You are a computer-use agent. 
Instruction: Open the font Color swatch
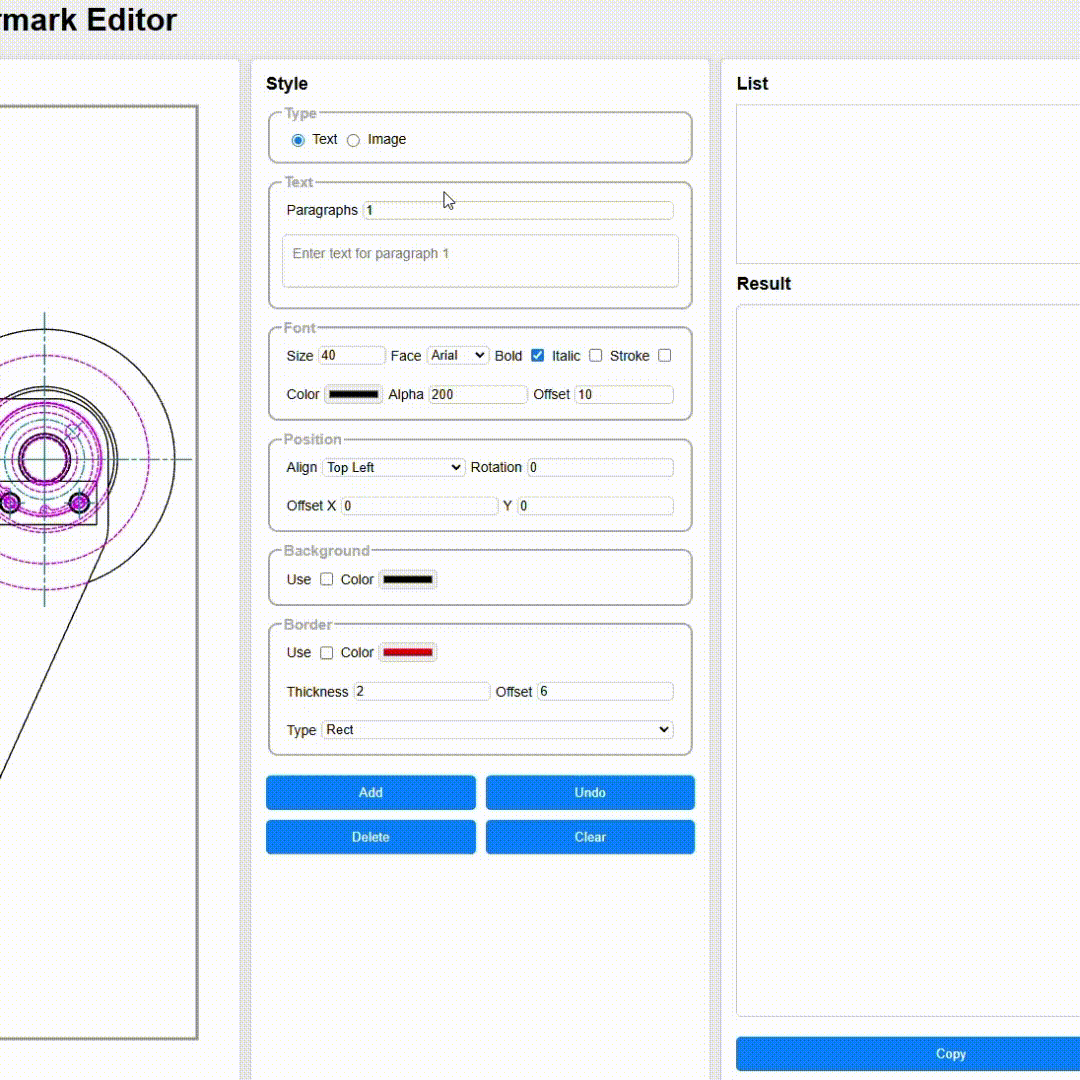[354, 394]
